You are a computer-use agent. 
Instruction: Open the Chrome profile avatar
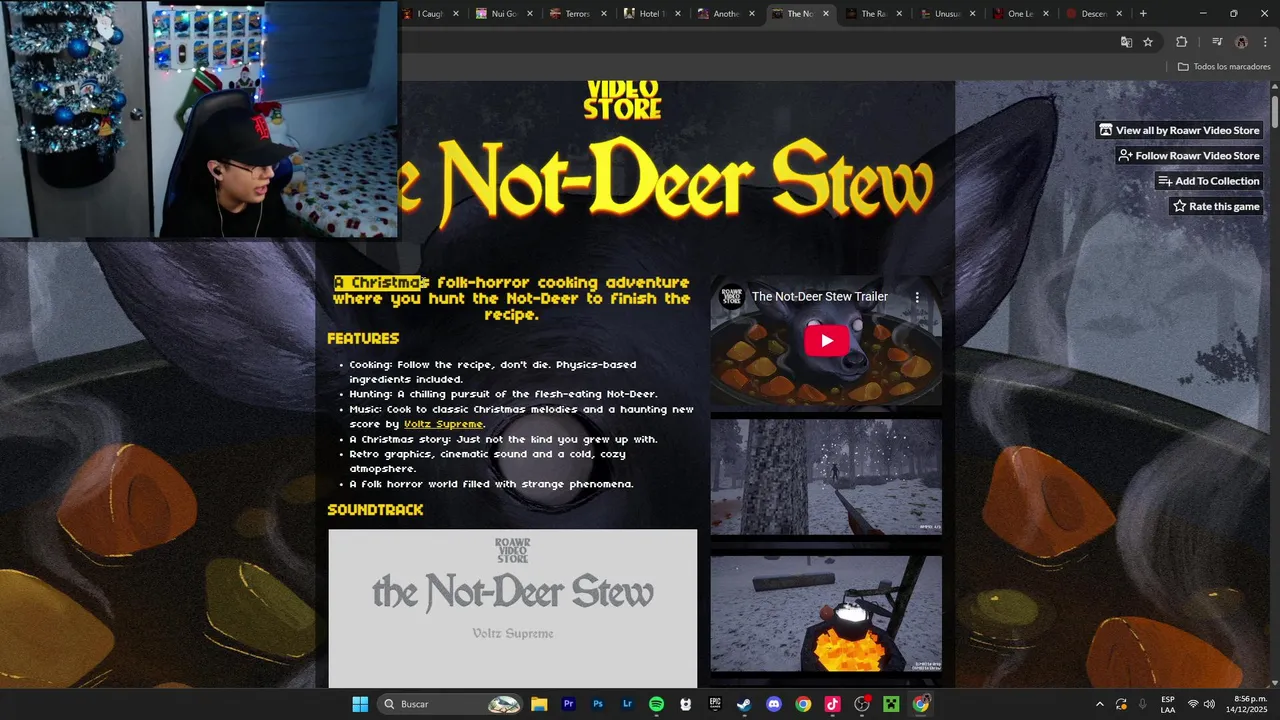tap(1241, 42)
